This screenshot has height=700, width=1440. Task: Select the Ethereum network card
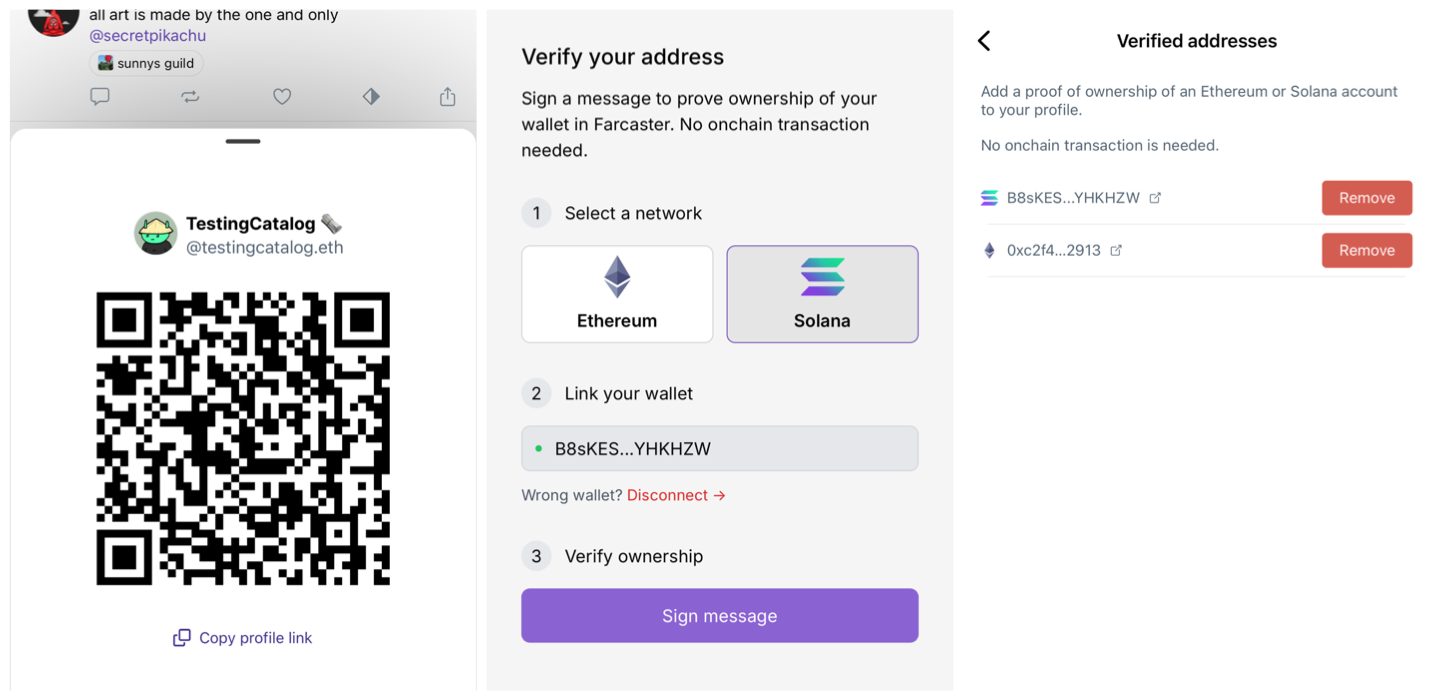pos(617,294)
